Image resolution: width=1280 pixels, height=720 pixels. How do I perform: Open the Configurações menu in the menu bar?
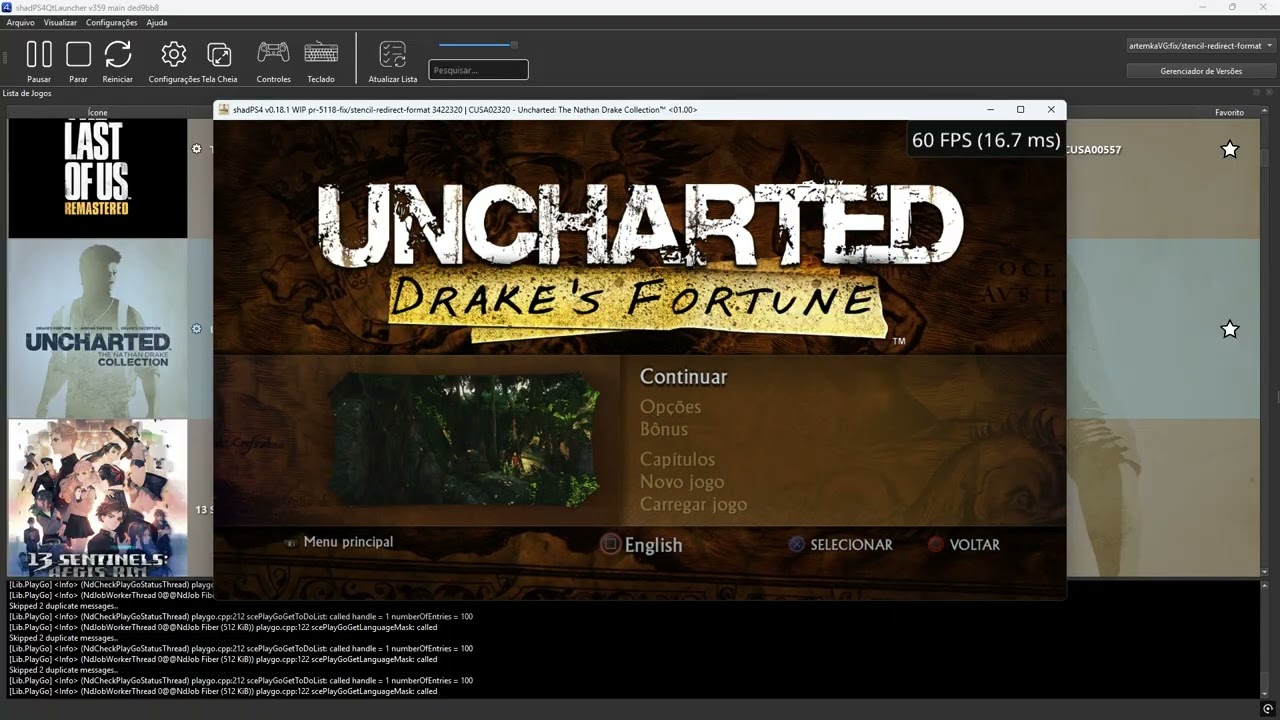(112, 22)
